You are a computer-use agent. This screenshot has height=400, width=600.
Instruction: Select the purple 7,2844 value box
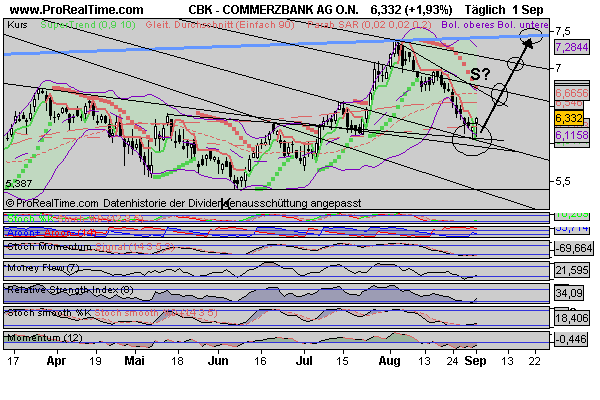point(572,47)
